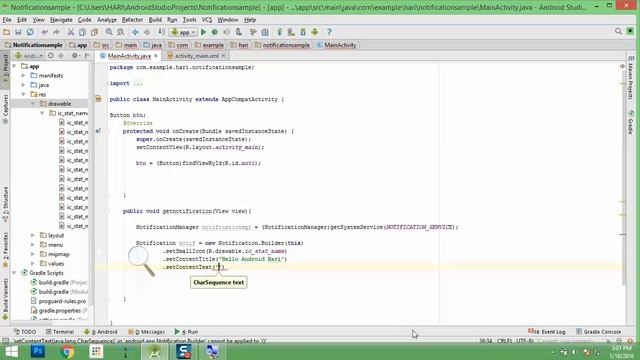The image size is (640, 360).
Task: Click the project panel settings gear icon
Action: 74,56
